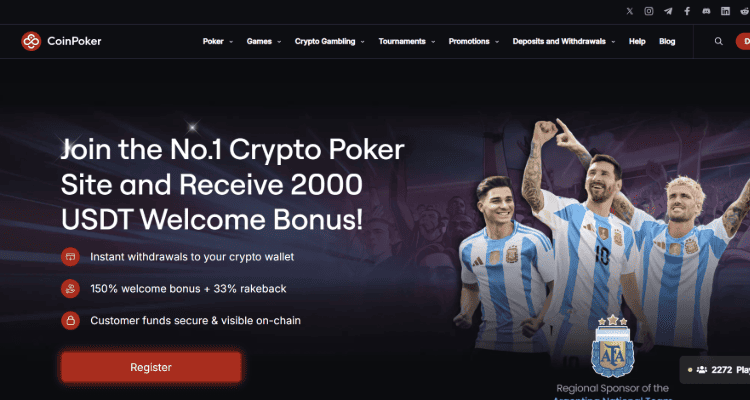Open the Telegram social icon
Screen dimensions: 750x400
coord(668,11)
